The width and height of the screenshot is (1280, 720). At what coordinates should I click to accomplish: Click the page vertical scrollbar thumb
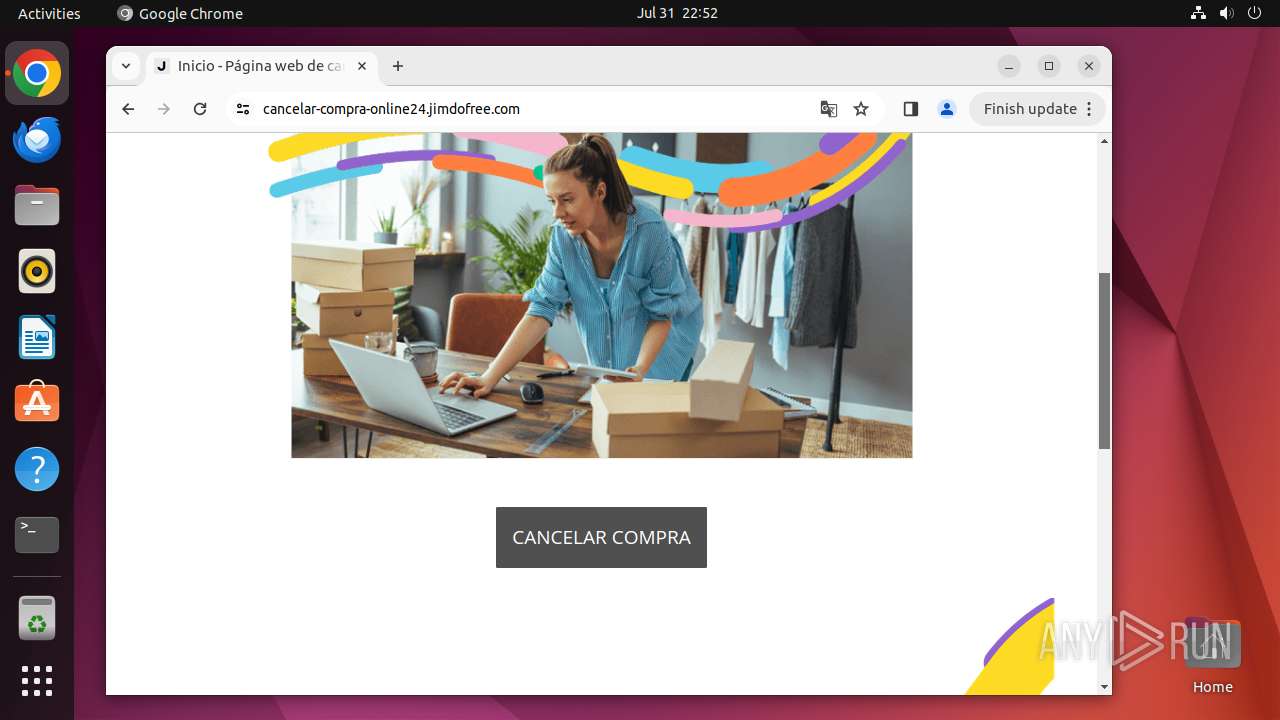click(1105, 360)
